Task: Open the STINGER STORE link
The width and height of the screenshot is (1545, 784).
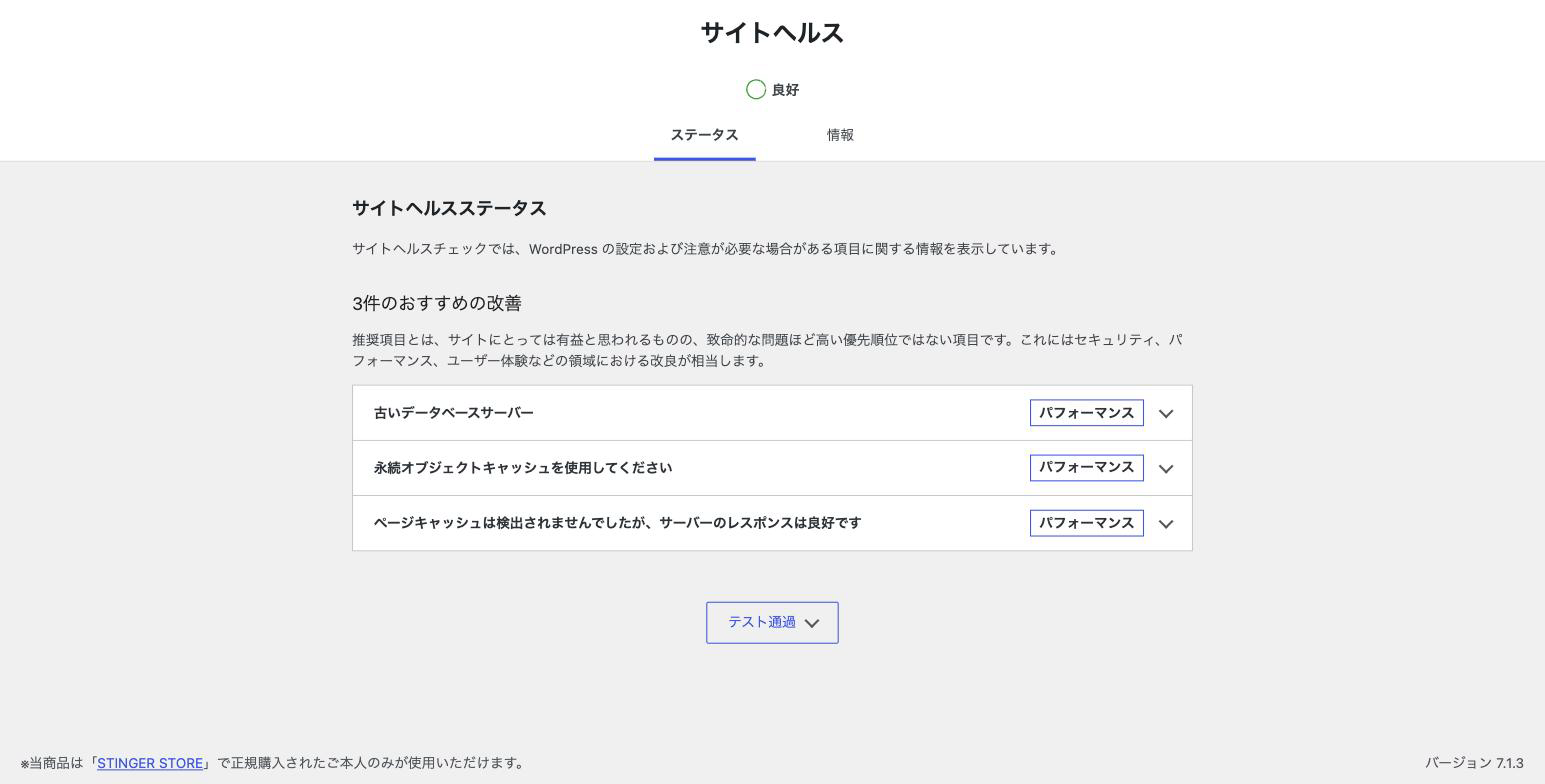Action: pos(150,763)
